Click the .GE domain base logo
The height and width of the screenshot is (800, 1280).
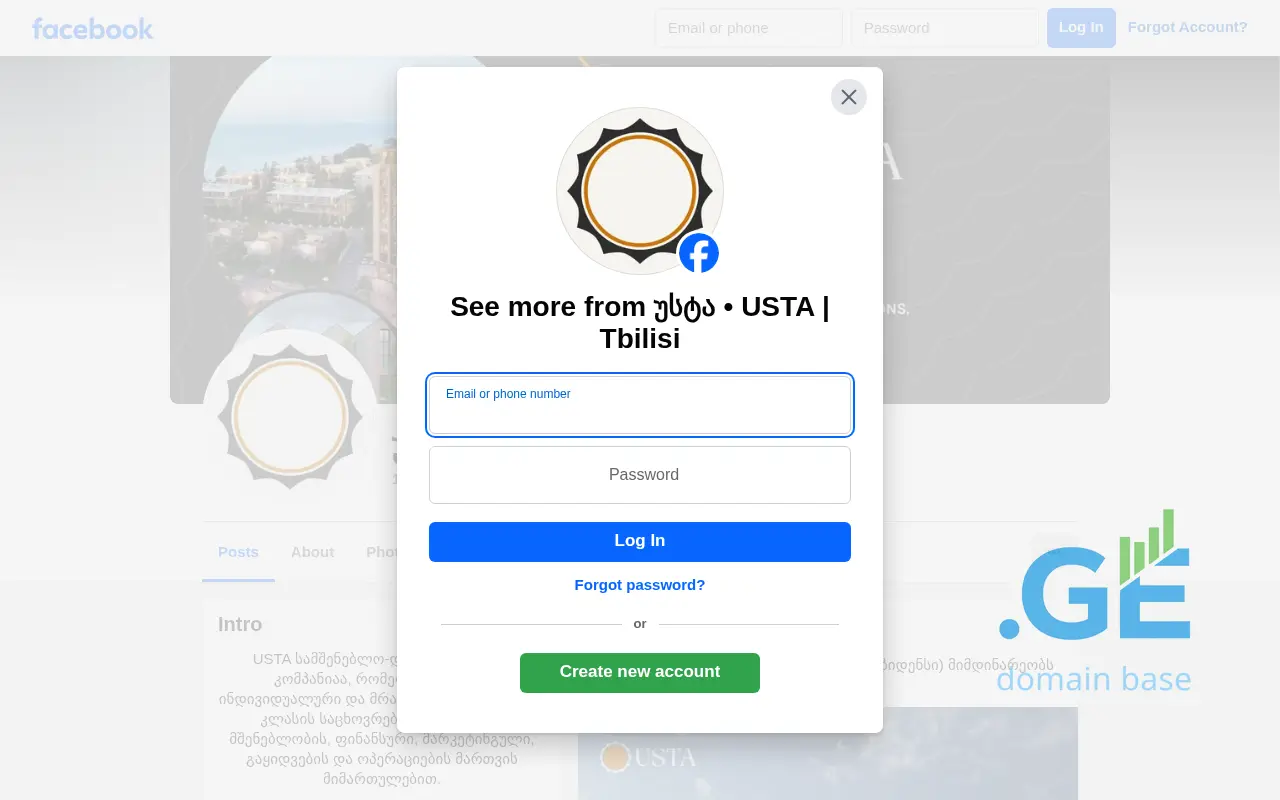tap(1094, 604)
